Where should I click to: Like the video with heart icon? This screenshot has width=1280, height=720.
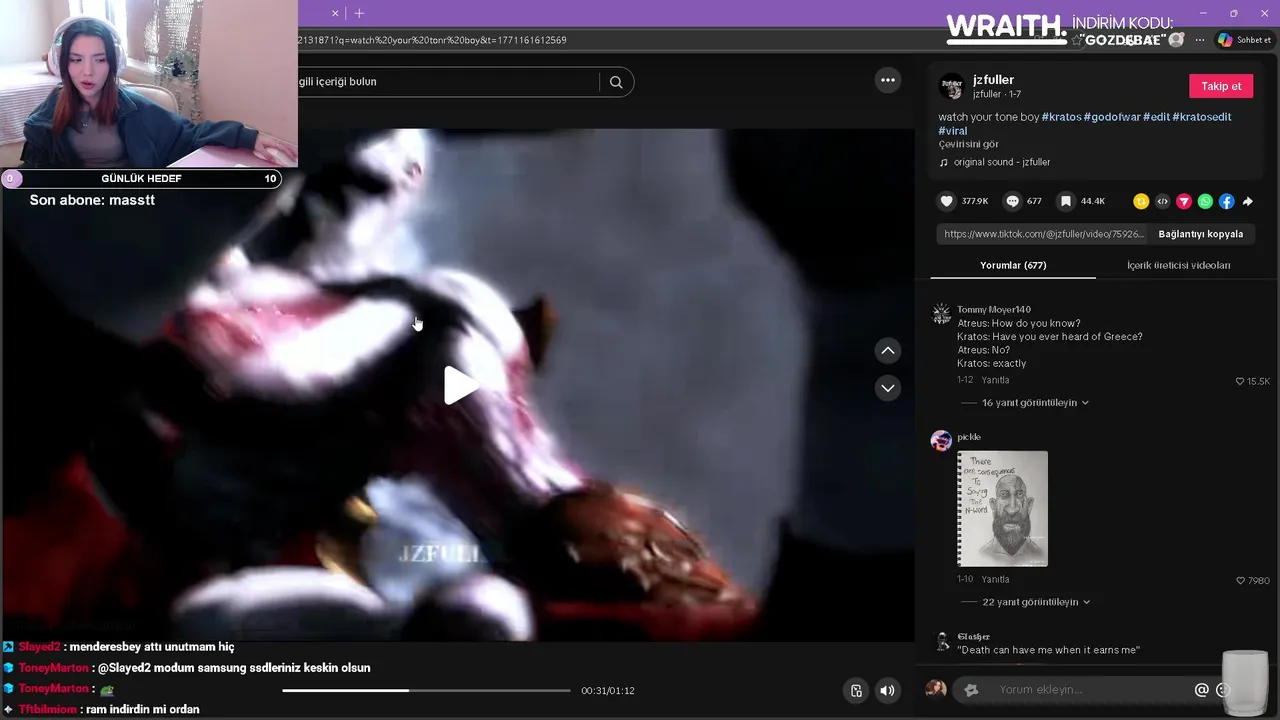(x=947, y=201)
